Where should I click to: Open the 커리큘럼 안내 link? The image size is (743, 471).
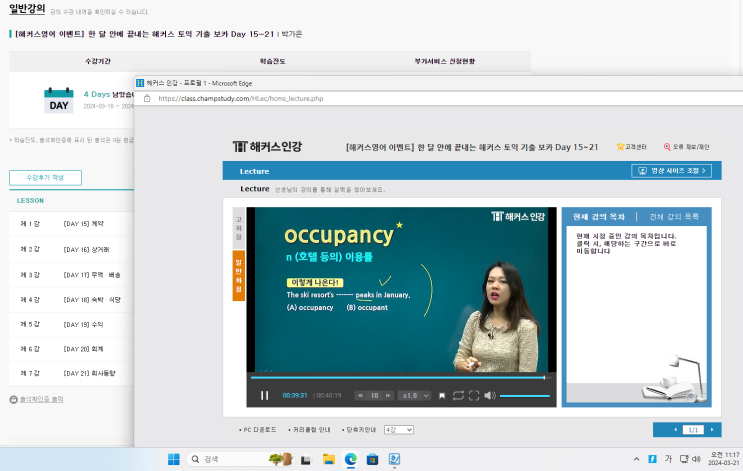309,430
